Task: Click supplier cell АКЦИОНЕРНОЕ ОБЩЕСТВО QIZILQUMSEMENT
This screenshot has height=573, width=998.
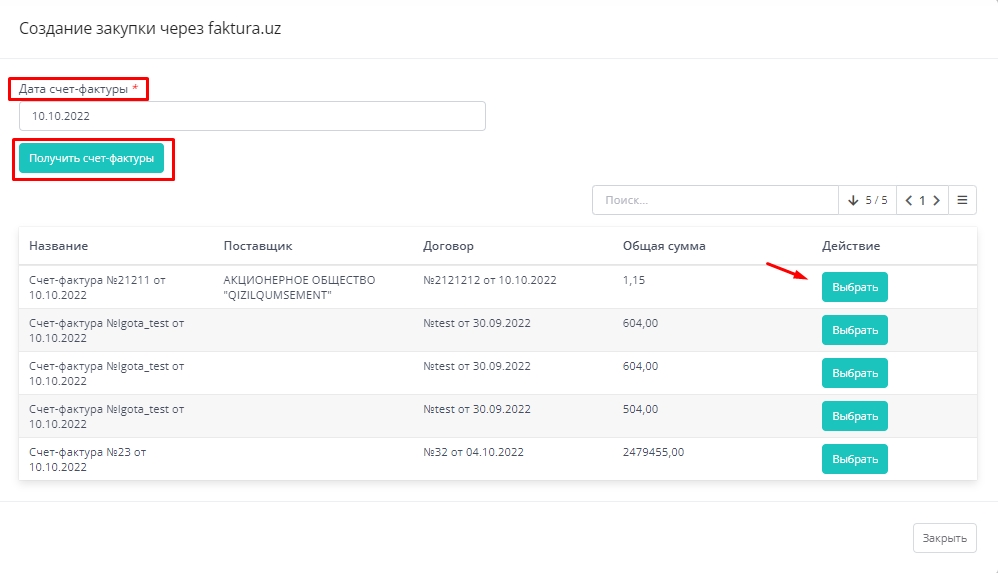Action: tap(299, 288)
